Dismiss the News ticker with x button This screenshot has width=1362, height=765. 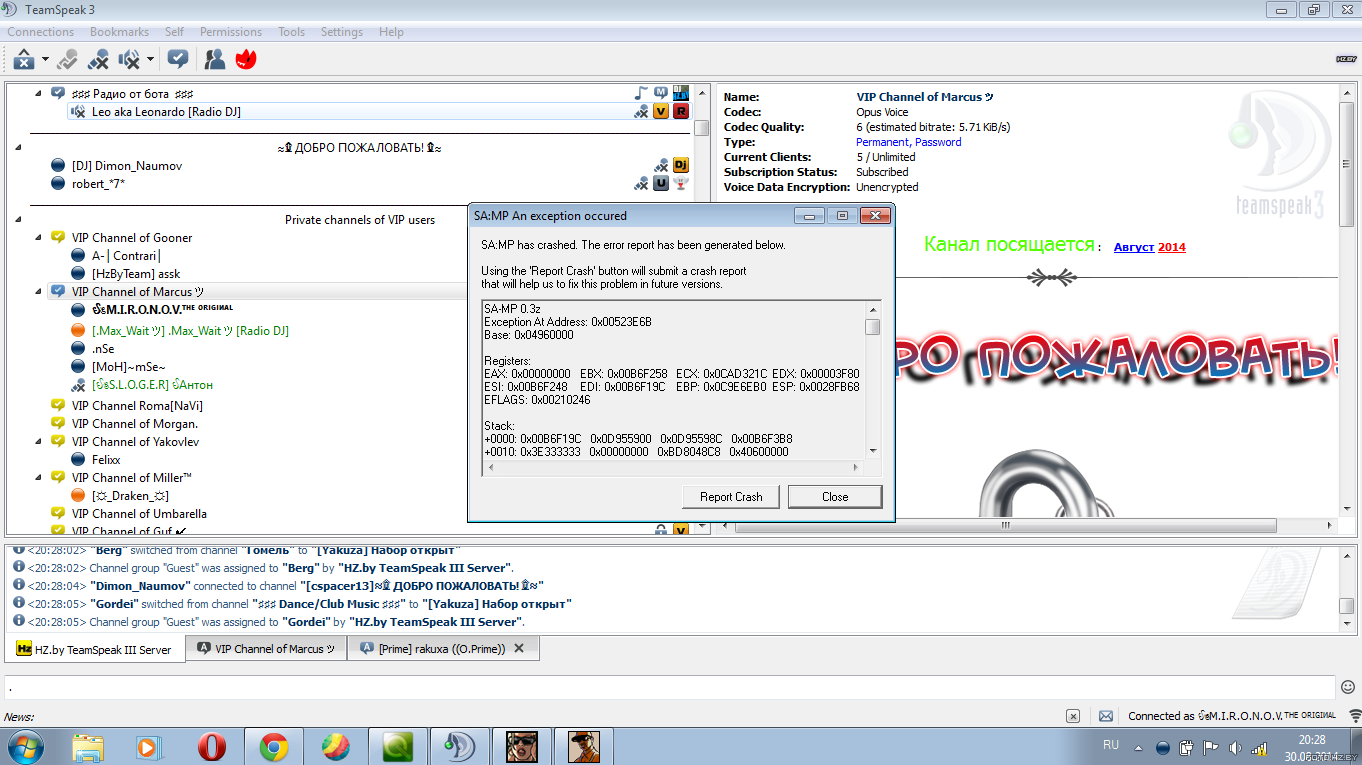click(x=1073, y=716)
